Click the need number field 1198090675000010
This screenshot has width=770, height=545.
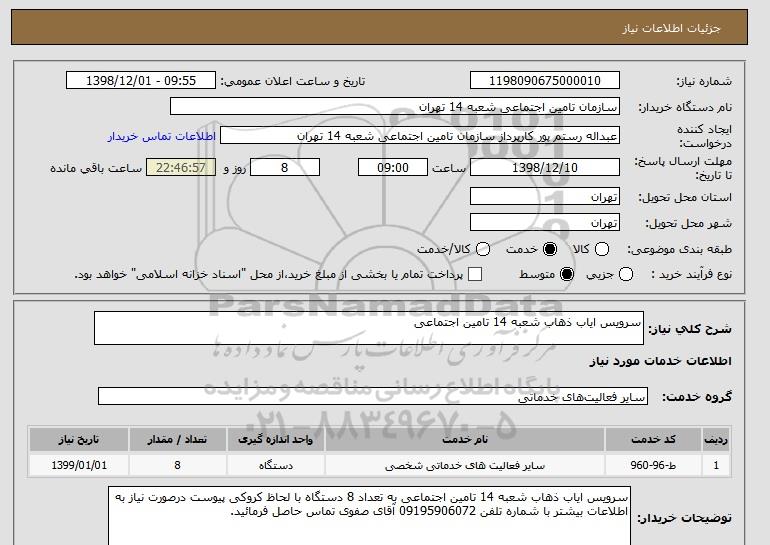tap(545, 81)
